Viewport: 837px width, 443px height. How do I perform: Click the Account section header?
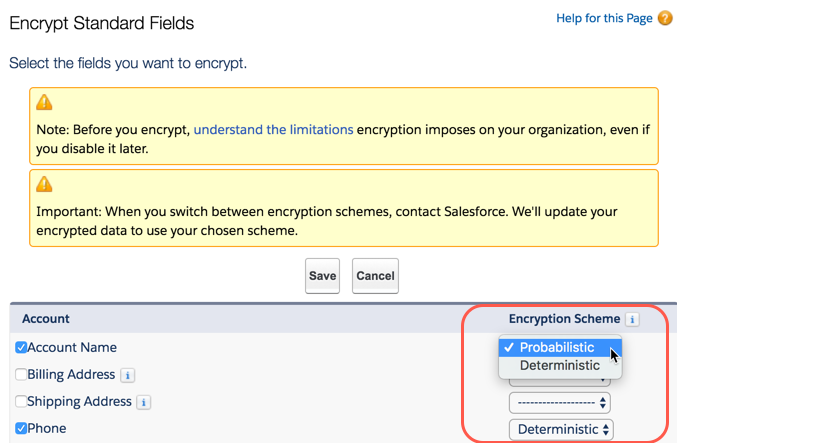click(x=46, y=319)
